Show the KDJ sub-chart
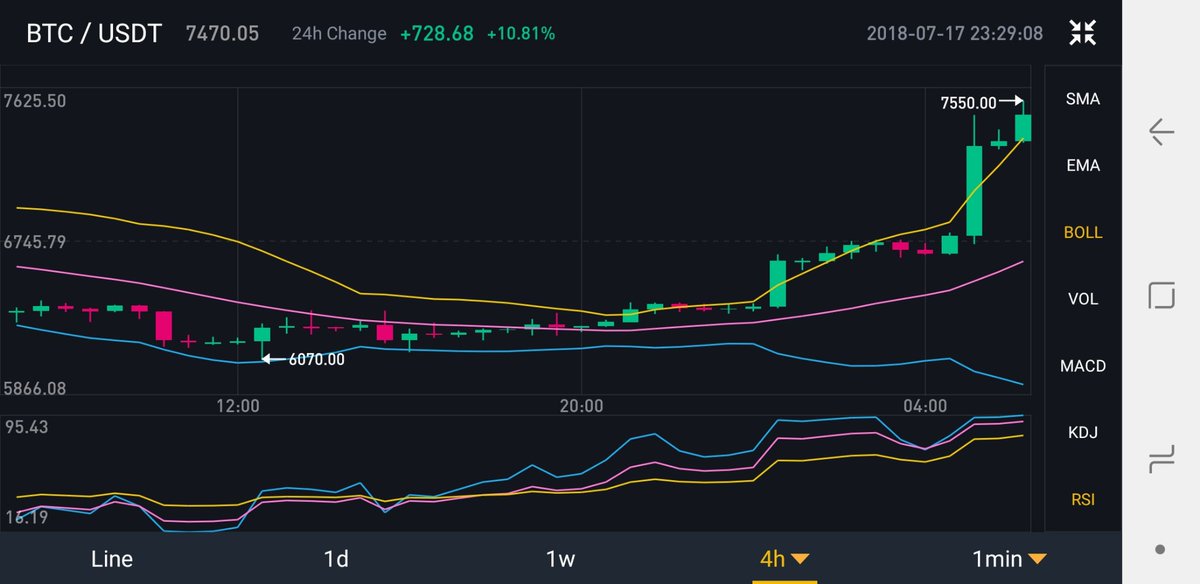The image size is (1200, 584). coord(1083,432)
